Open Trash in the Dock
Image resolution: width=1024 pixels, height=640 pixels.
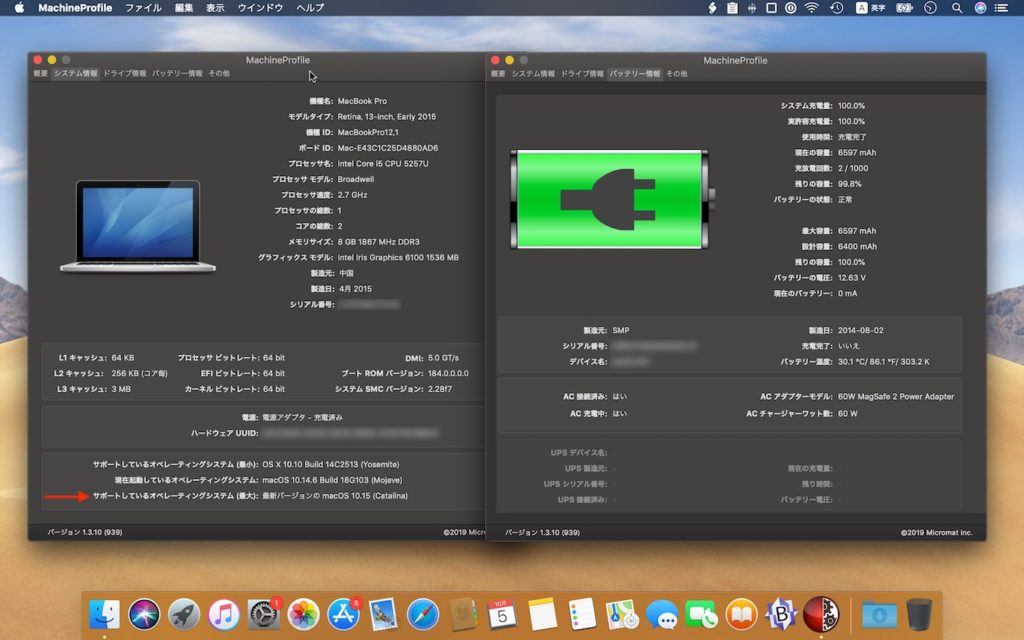[x=919, y=615]
